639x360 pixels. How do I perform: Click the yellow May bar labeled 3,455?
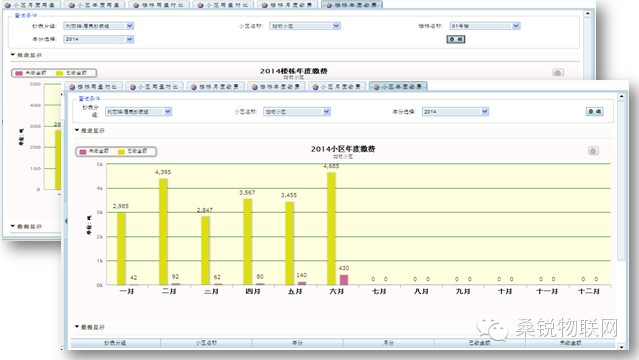[x=289, y=243]
